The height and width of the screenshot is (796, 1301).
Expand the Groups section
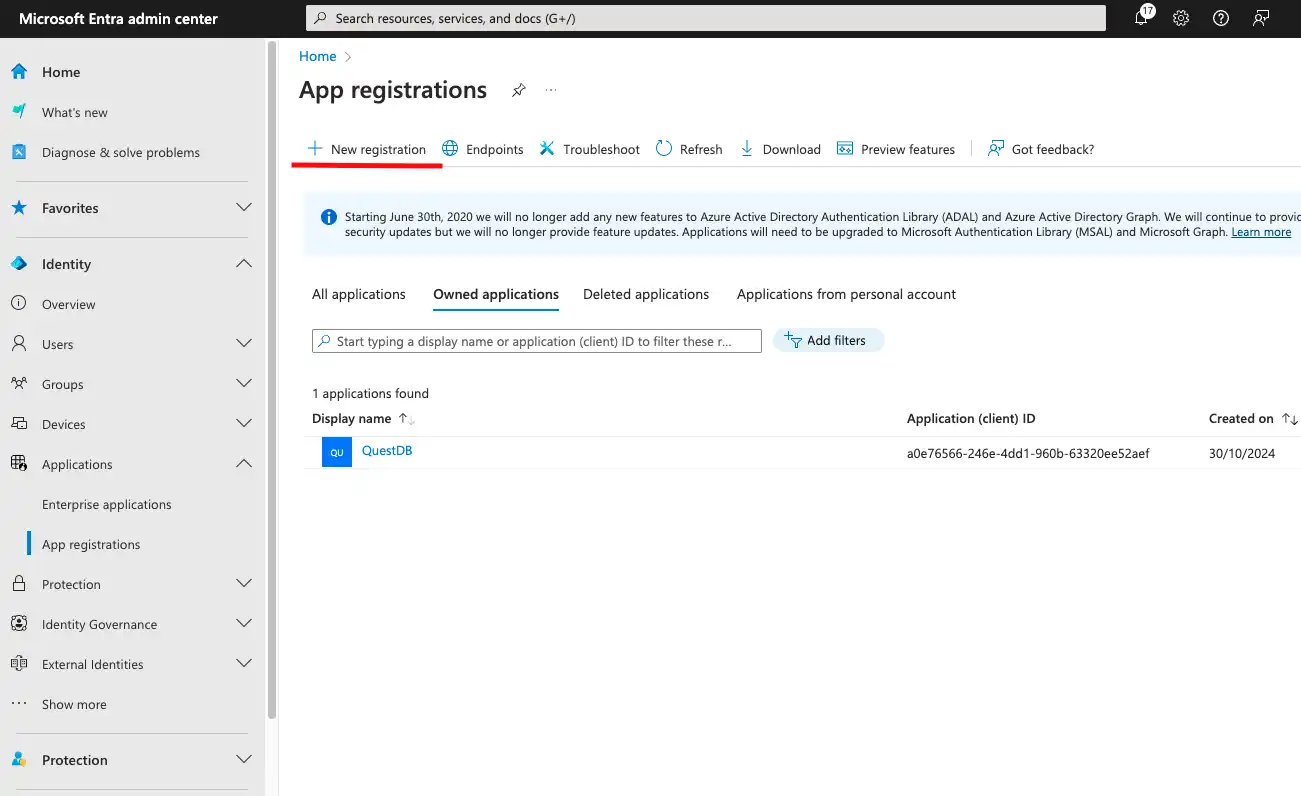243,383
